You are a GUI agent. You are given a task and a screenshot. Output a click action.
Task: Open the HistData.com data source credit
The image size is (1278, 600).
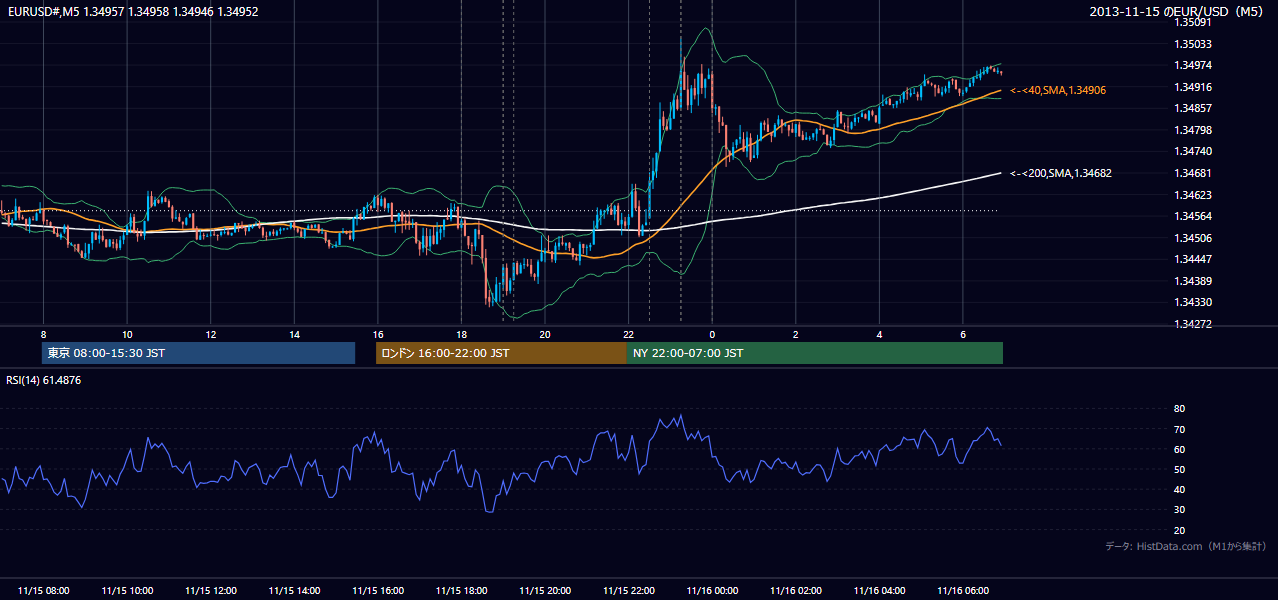click(x=1186, y=546)
